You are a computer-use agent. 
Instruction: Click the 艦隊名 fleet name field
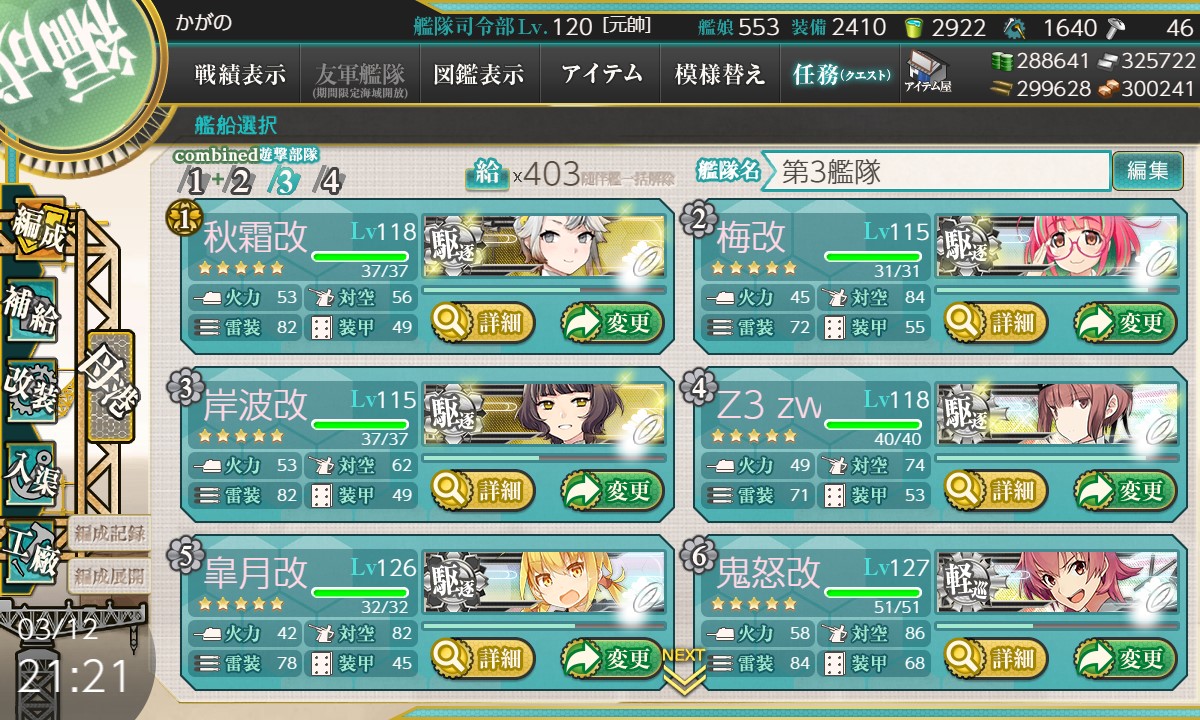[937, 171]
